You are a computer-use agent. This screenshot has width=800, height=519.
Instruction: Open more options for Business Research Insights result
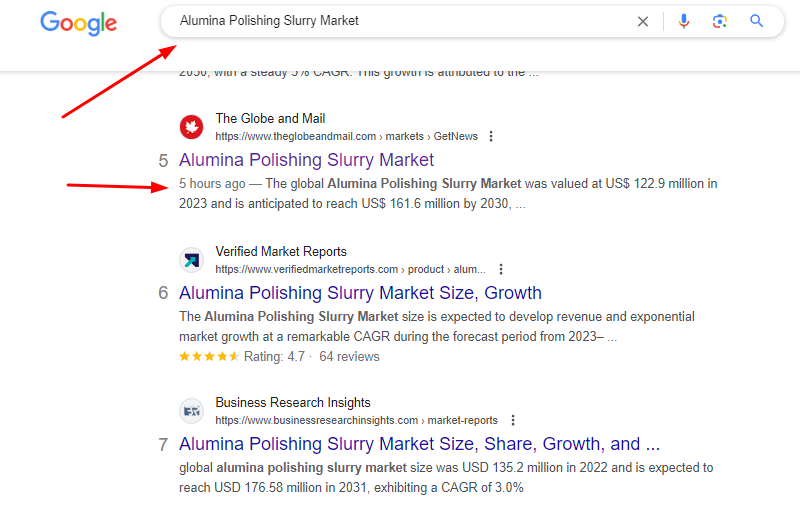[x=513, y=420]
